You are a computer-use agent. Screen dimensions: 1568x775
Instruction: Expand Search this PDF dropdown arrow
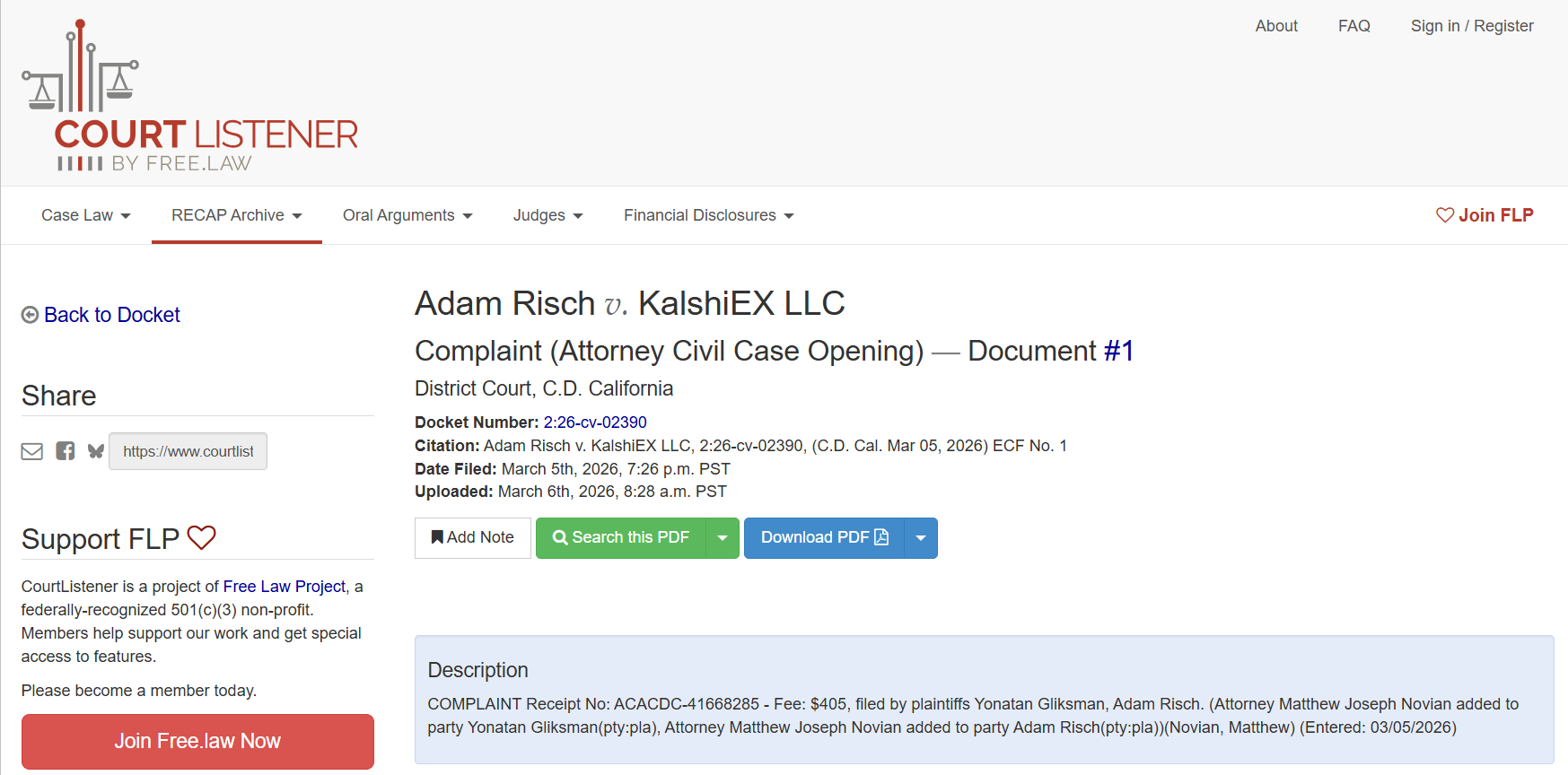pos(723,538)
